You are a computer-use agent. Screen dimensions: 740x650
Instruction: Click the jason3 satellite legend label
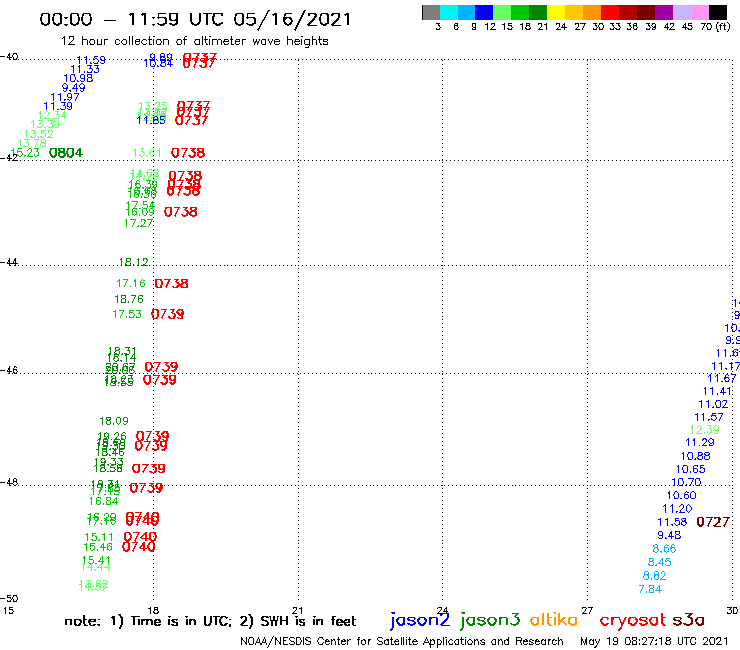tap(490, 620)
